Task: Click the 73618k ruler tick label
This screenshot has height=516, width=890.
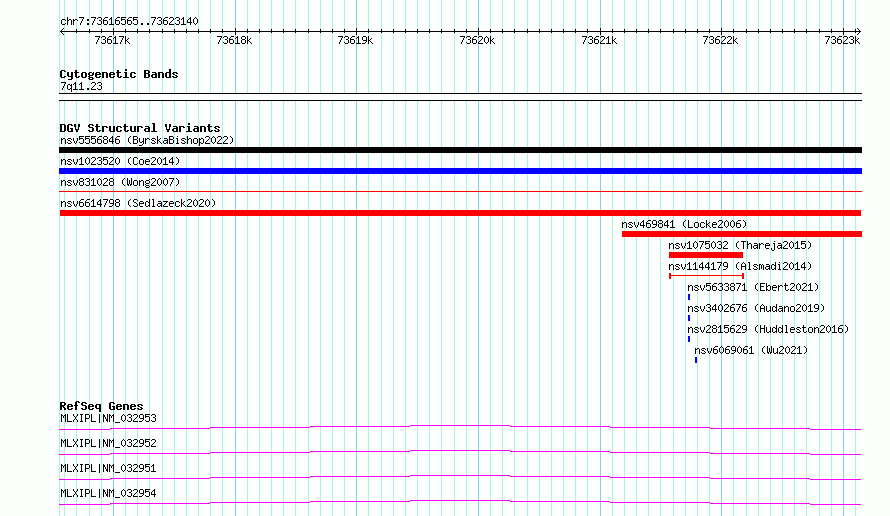Action: [x=234, y=40]
